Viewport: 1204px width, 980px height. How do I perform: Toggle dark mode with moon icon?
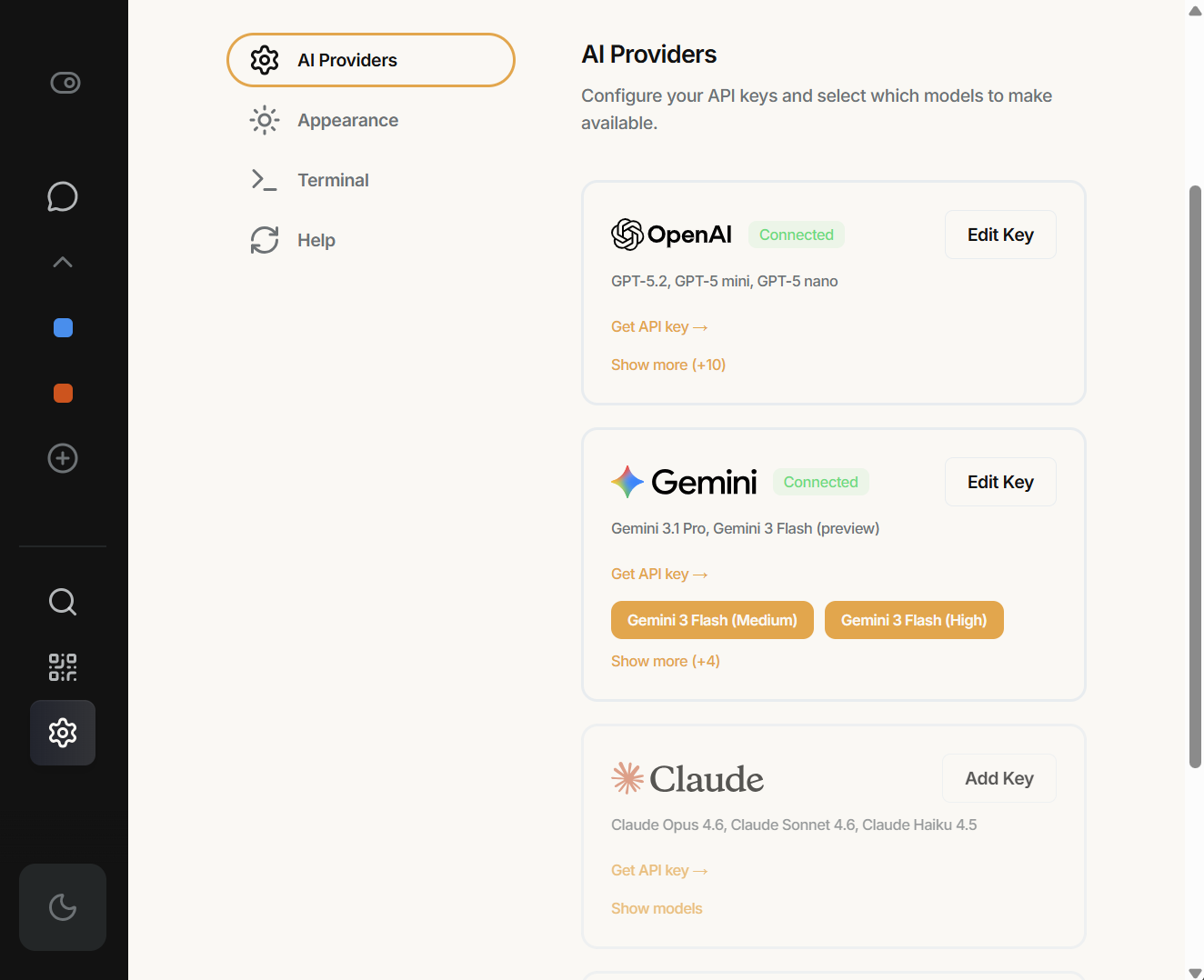coord(63,907)
